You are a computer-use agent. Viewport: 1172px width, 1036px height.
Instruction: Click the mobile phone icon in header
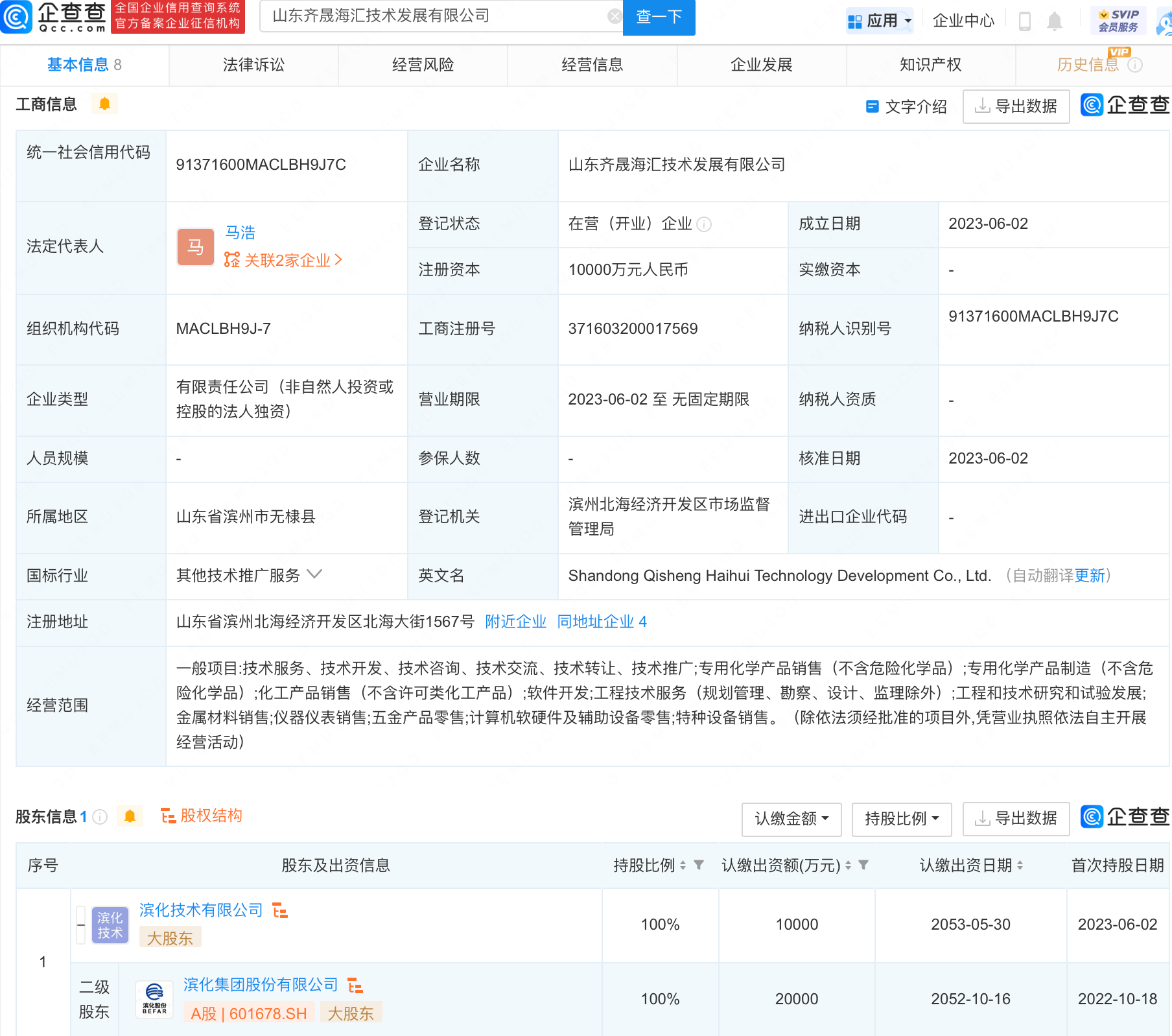point(1025,21)
